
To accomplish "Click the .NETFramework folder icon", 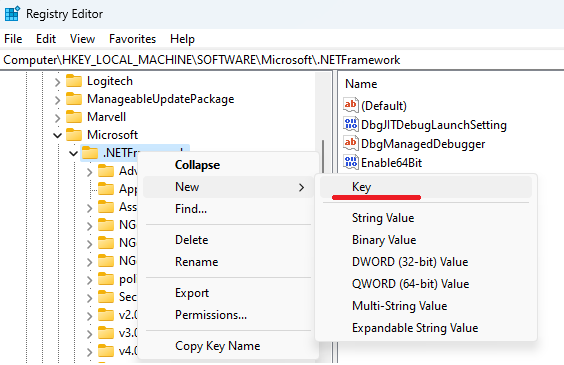I will [90, 153].
